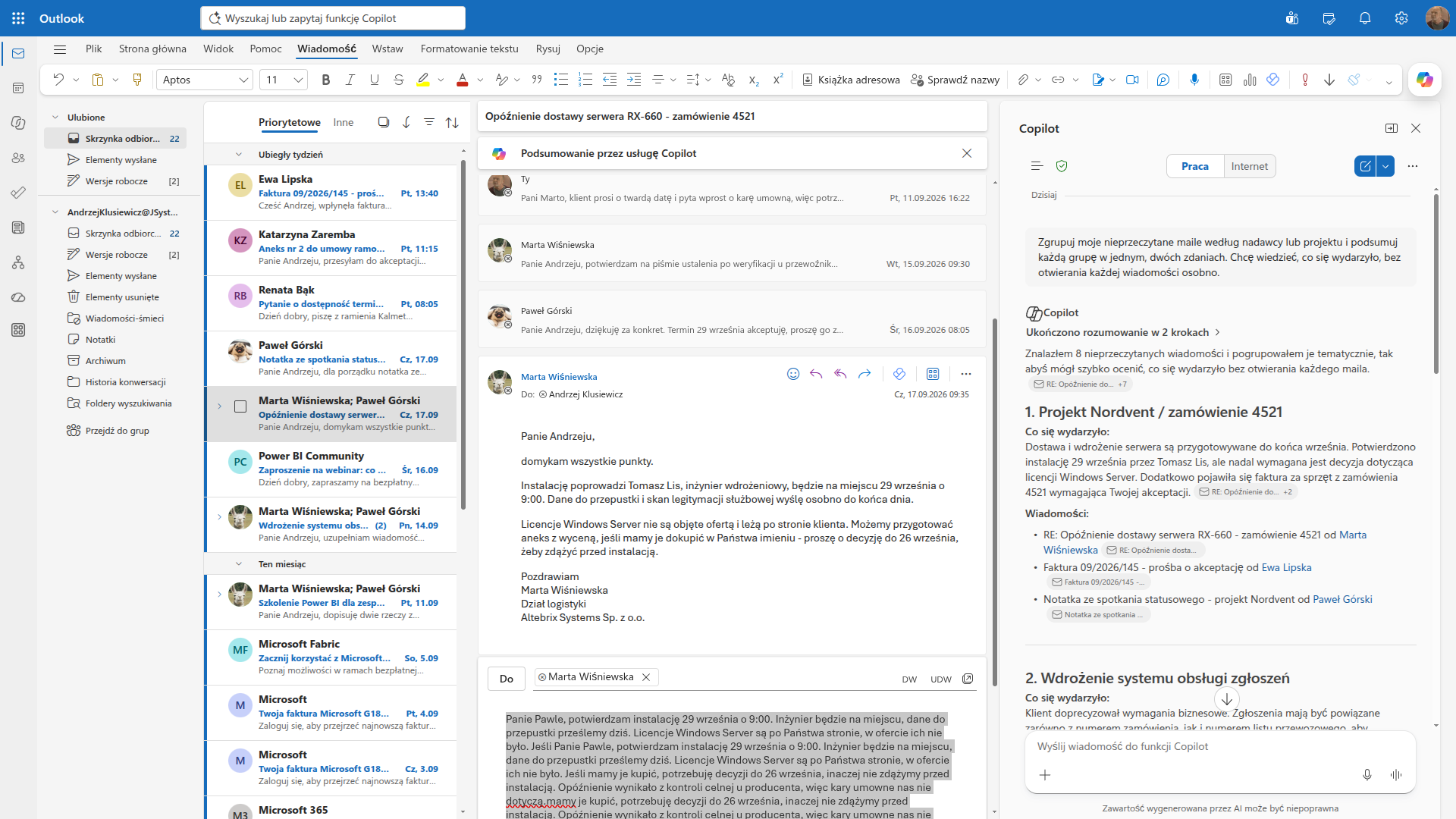
Task: Click the dictate microphone icon in ribbon
Action: click(x=1194, y=80)
